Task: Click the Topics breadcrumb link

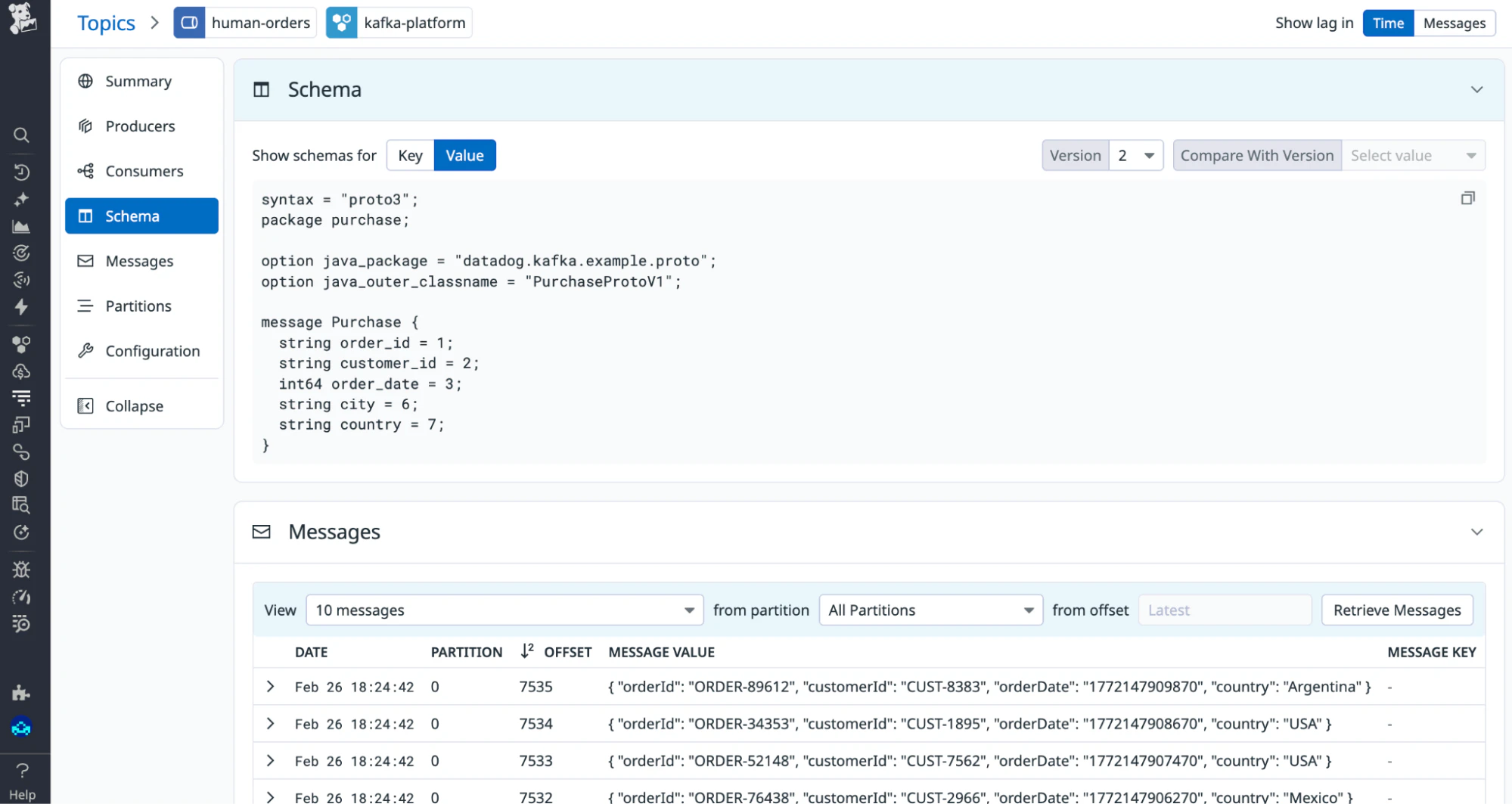Action: pyautogui.click(x=106, y=23)
